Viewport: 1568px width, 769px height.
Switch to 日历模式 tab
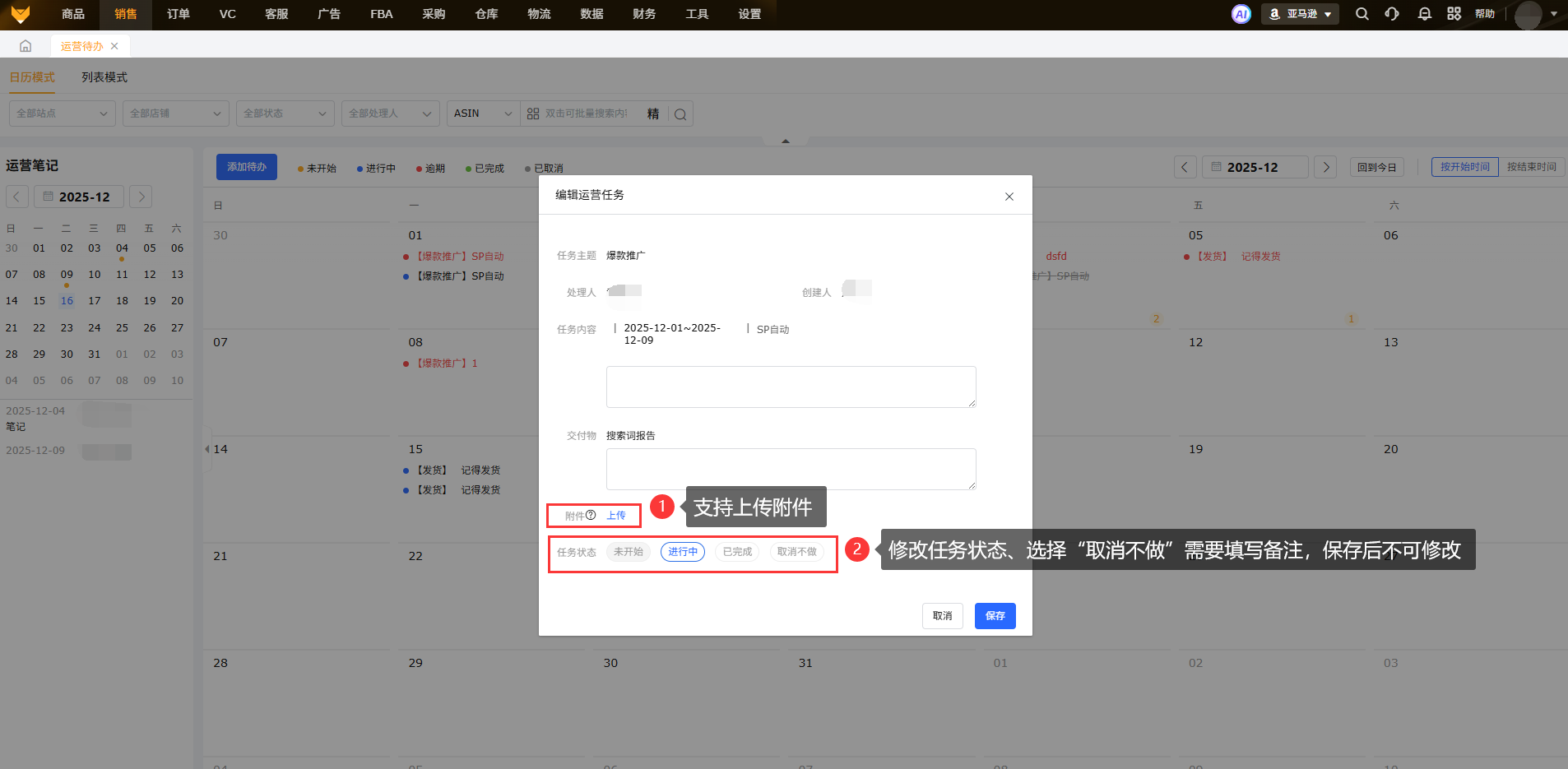32,77
